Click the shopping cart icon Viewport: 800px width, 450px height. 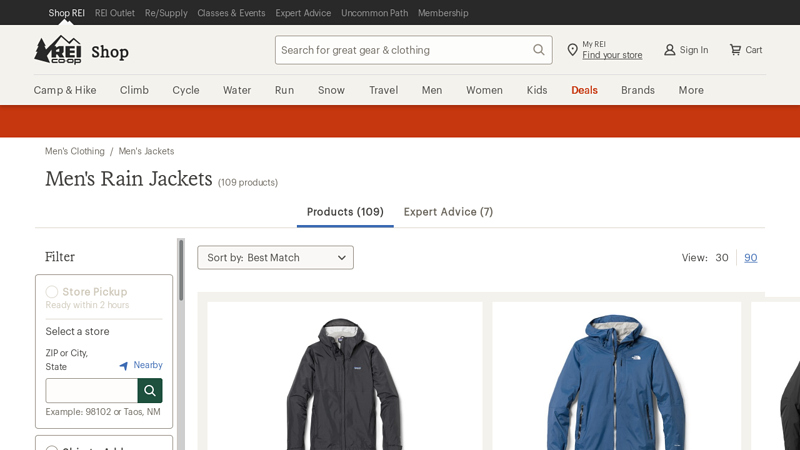coord(735,49)
